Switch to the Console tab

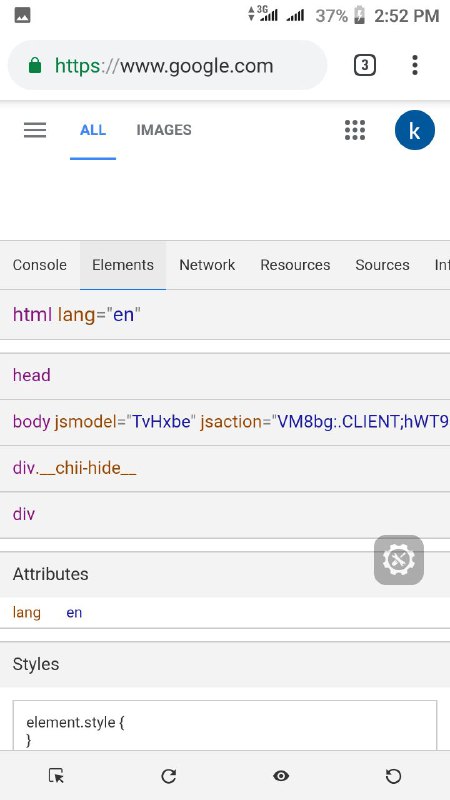[x=40, y=265]
